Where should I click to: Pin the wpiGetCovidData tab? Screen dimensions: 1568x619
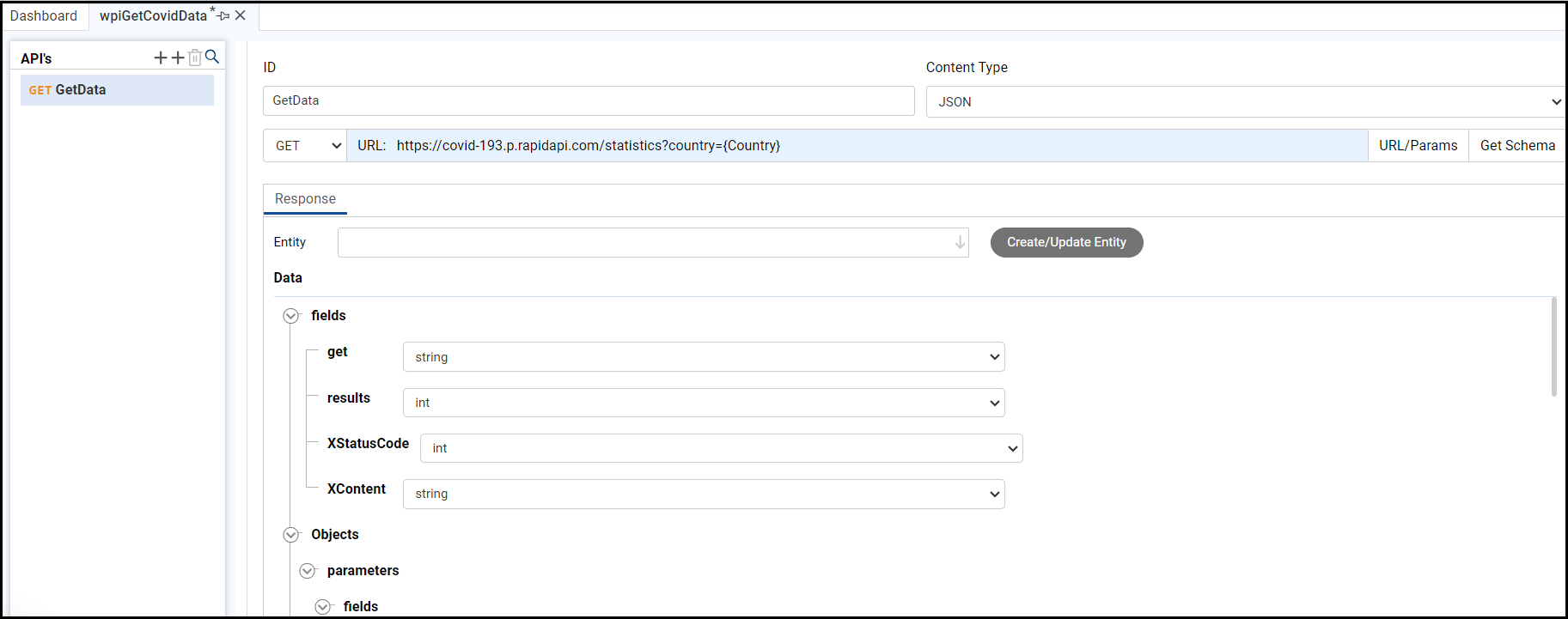point(224,15)
